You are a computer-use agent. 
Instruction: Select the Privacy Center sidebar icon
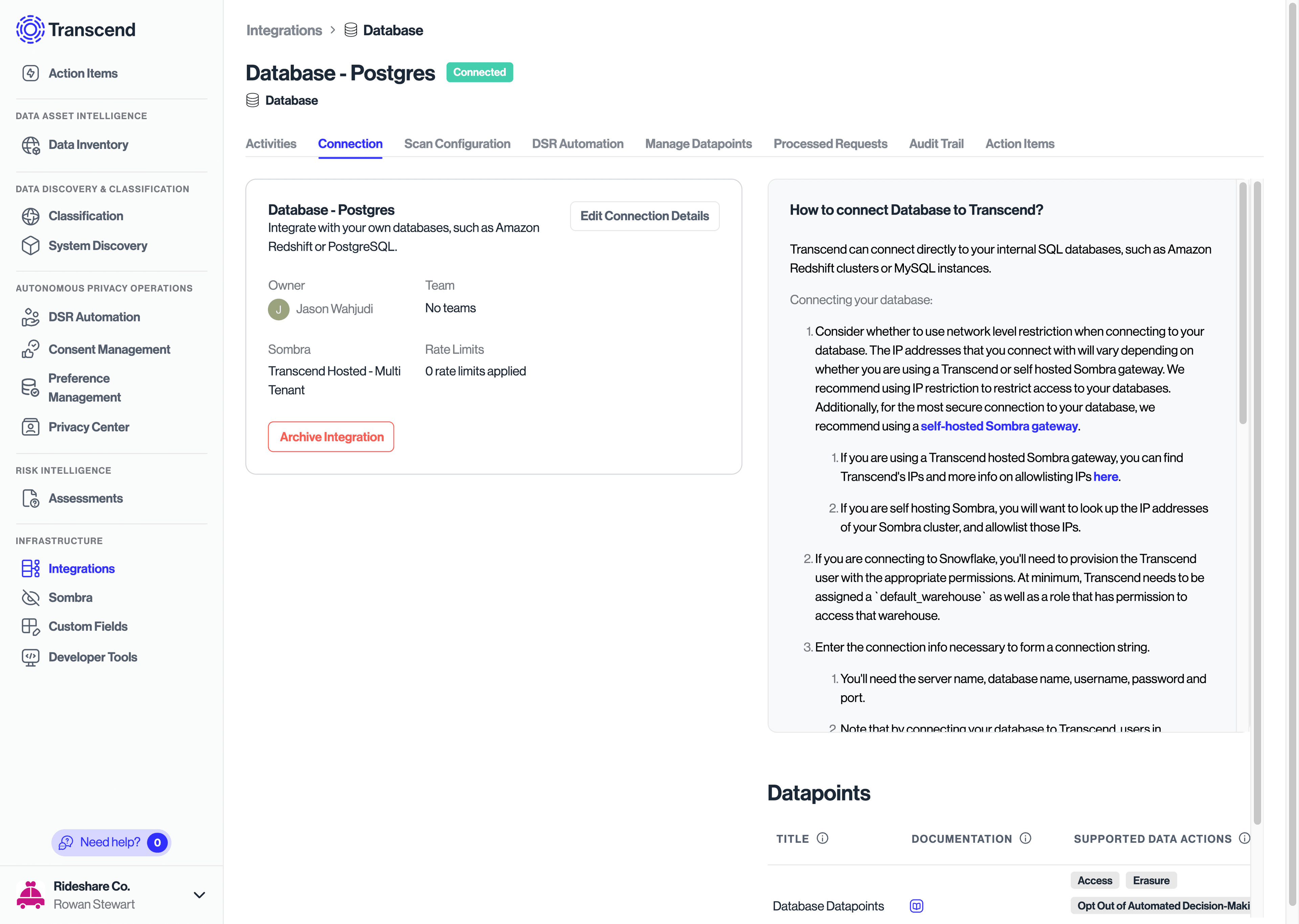click(x=31, y=427)
